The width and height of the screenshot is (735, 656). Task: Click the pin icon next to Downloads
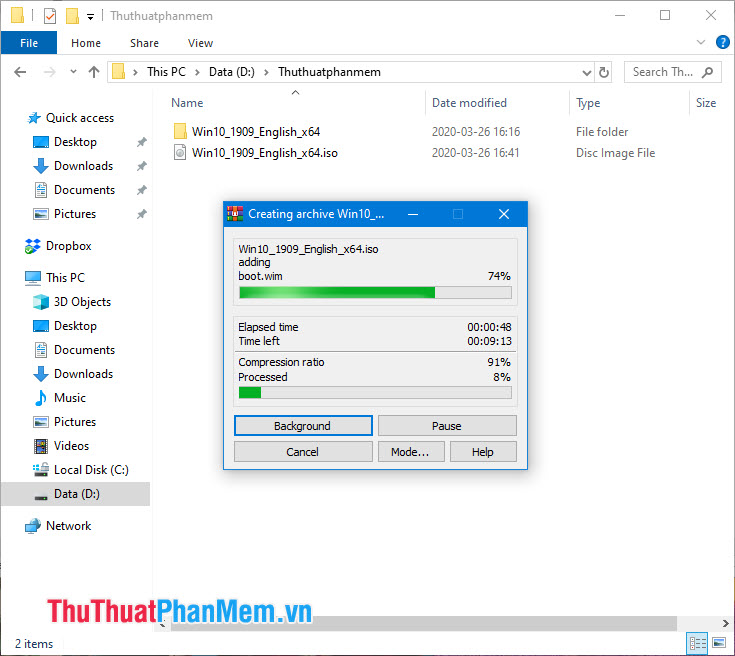coord(142,166)
